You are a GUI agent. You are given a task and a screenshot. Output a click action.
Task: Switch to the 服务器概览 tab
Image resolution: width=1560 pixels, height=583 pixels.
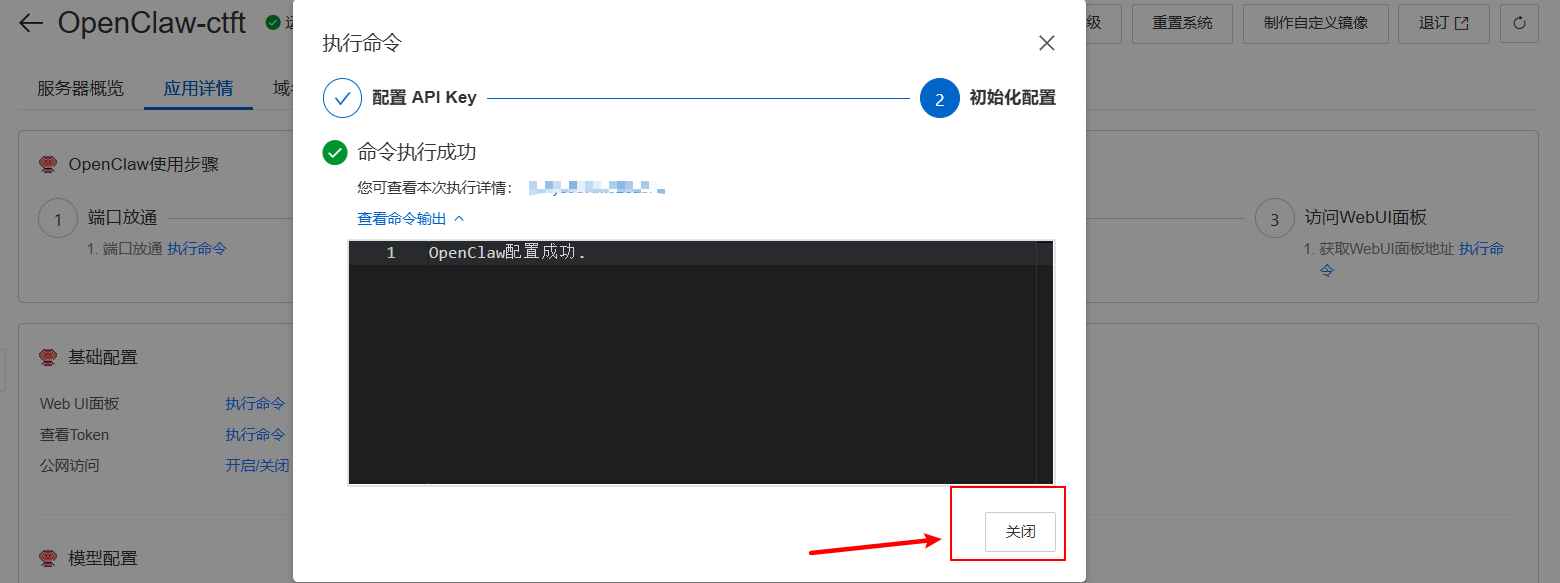(x=80, y=88)
